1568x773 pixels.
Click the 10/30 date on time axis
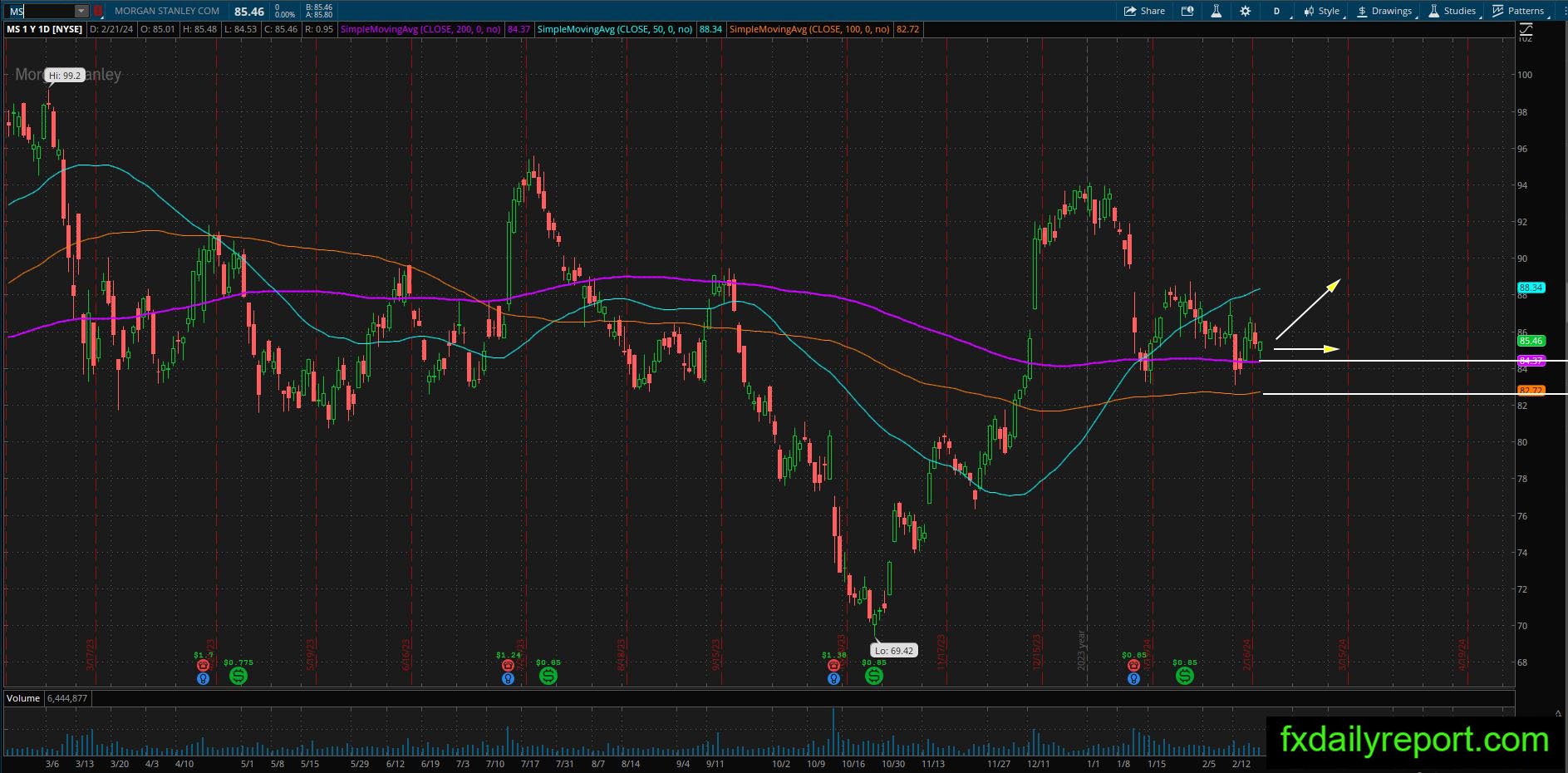(893, 764)
